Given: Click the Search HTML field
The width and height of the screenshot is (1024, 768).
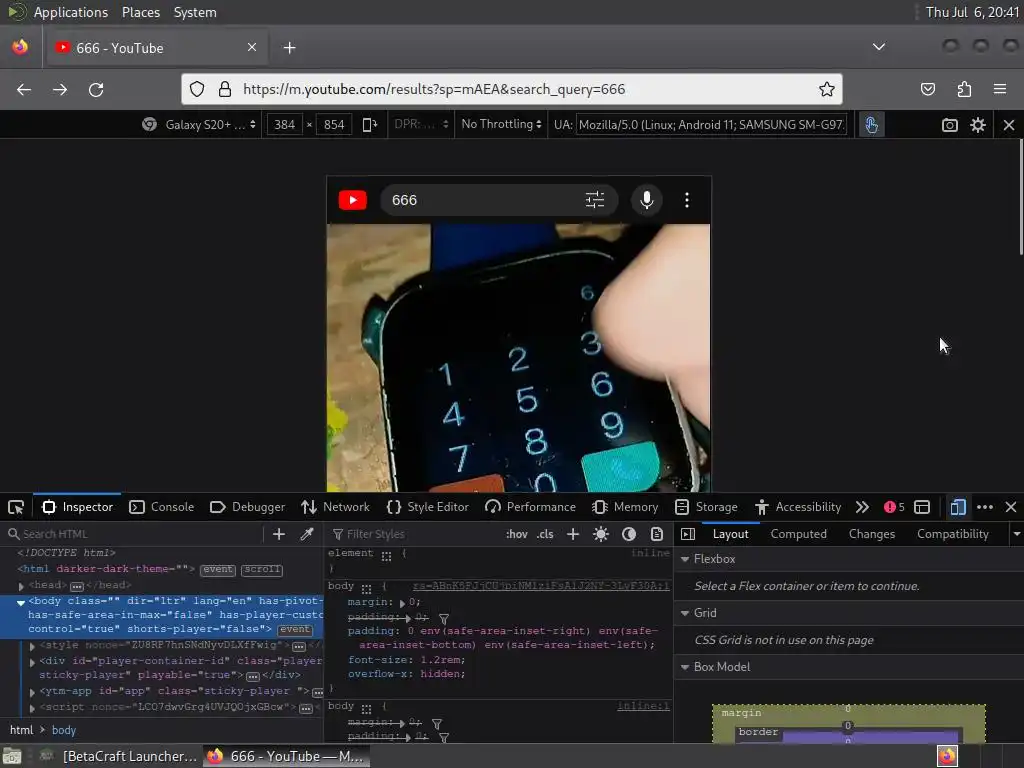Looking at the screenshot, I should tap(135, 534).
